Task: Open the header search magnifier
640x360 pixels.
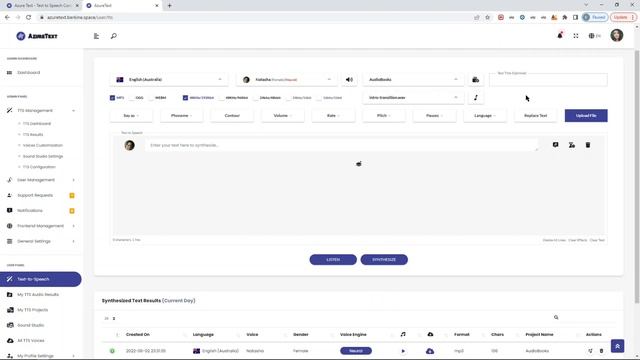Action: tap(113, 36)
